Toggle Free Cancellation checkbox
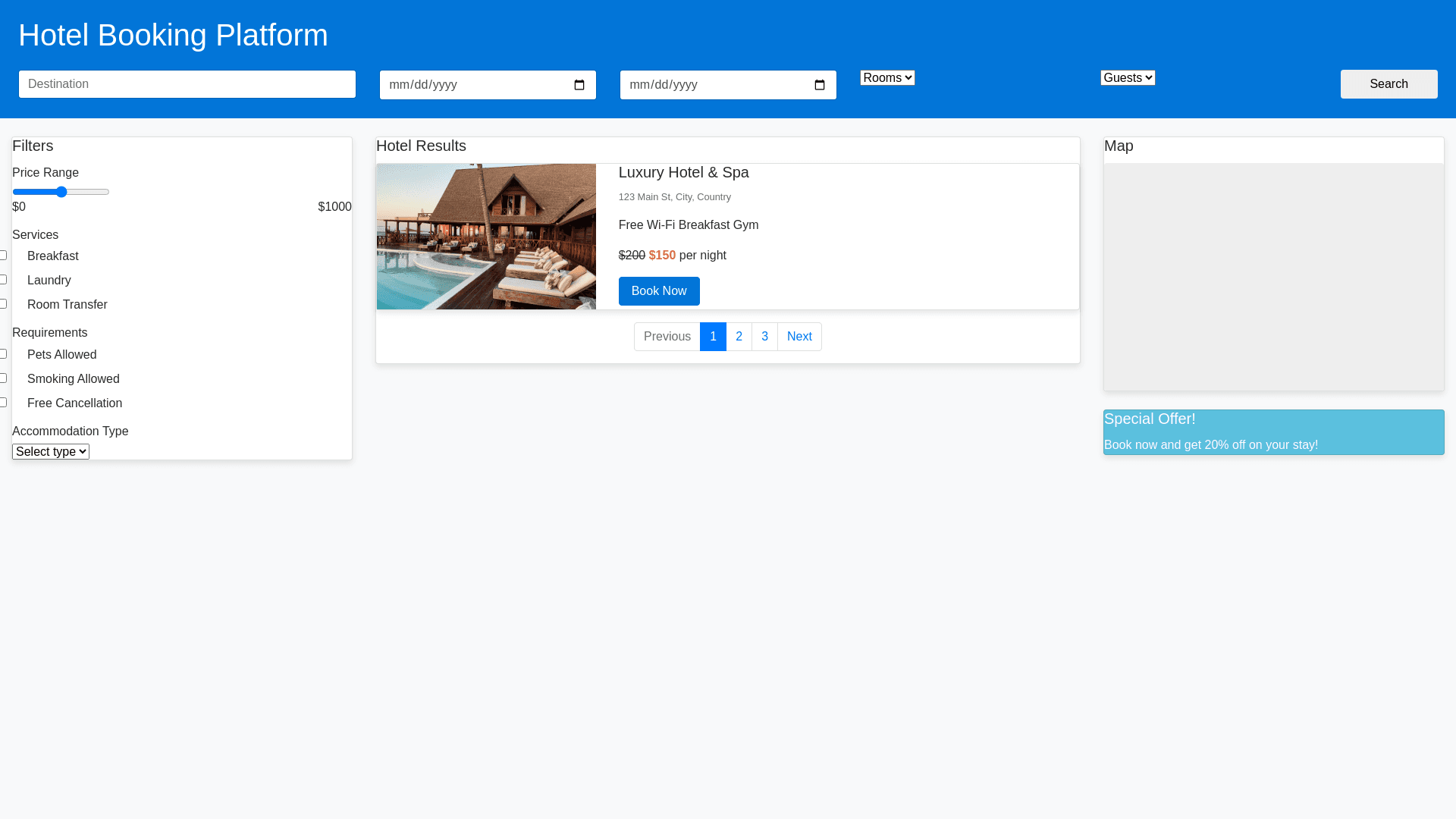This screenshot has height=819, width=1456. (x=4, y=403)
